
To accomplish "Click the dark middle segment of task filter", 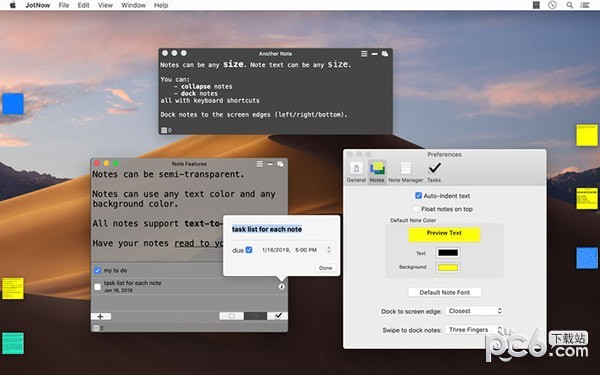I will [256, 316].
